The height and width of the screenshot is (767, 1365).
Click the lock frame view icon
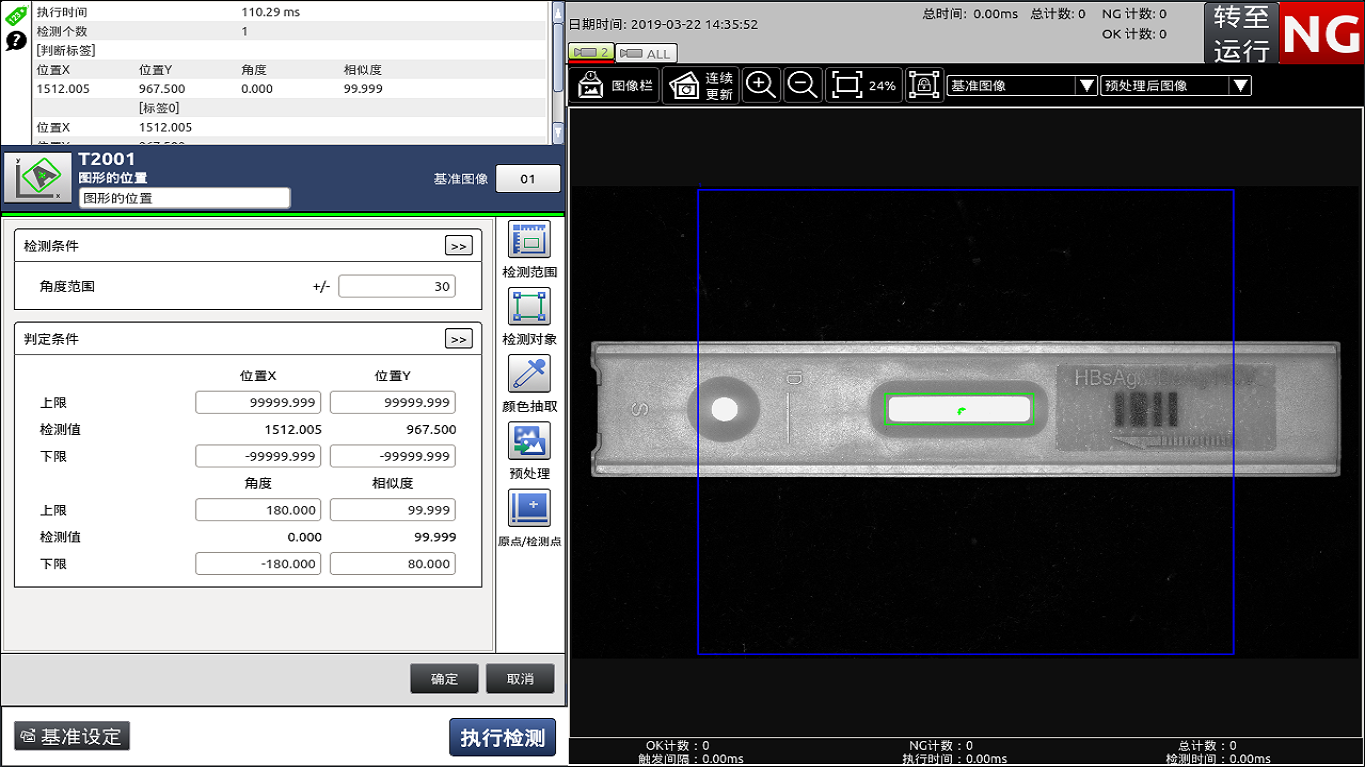[925, 86]
